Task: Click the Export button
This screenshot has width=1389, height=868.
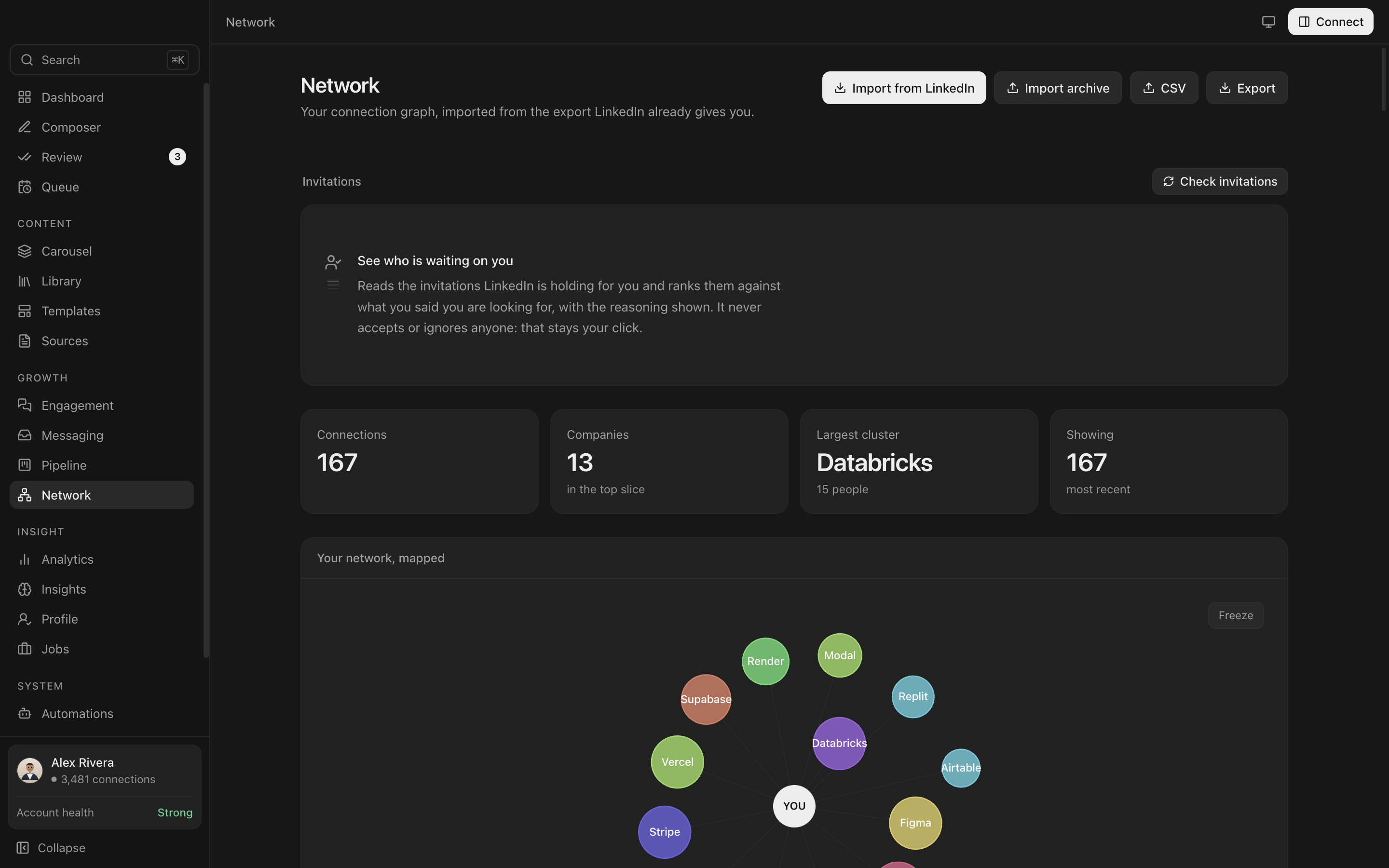Action: pos(1247,88)
